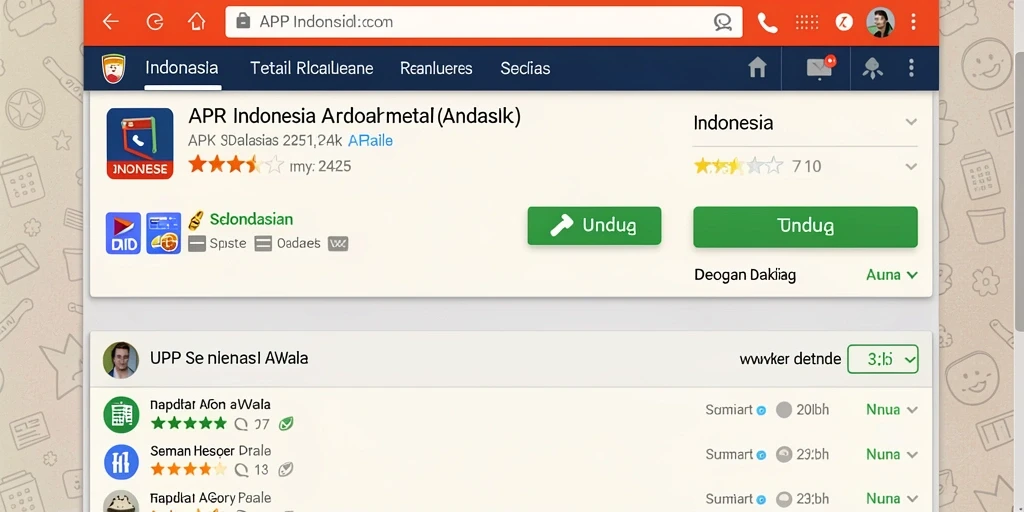Click the site shield logo
This screenshot has height=512, width=1024.
[x=114, y=69]
